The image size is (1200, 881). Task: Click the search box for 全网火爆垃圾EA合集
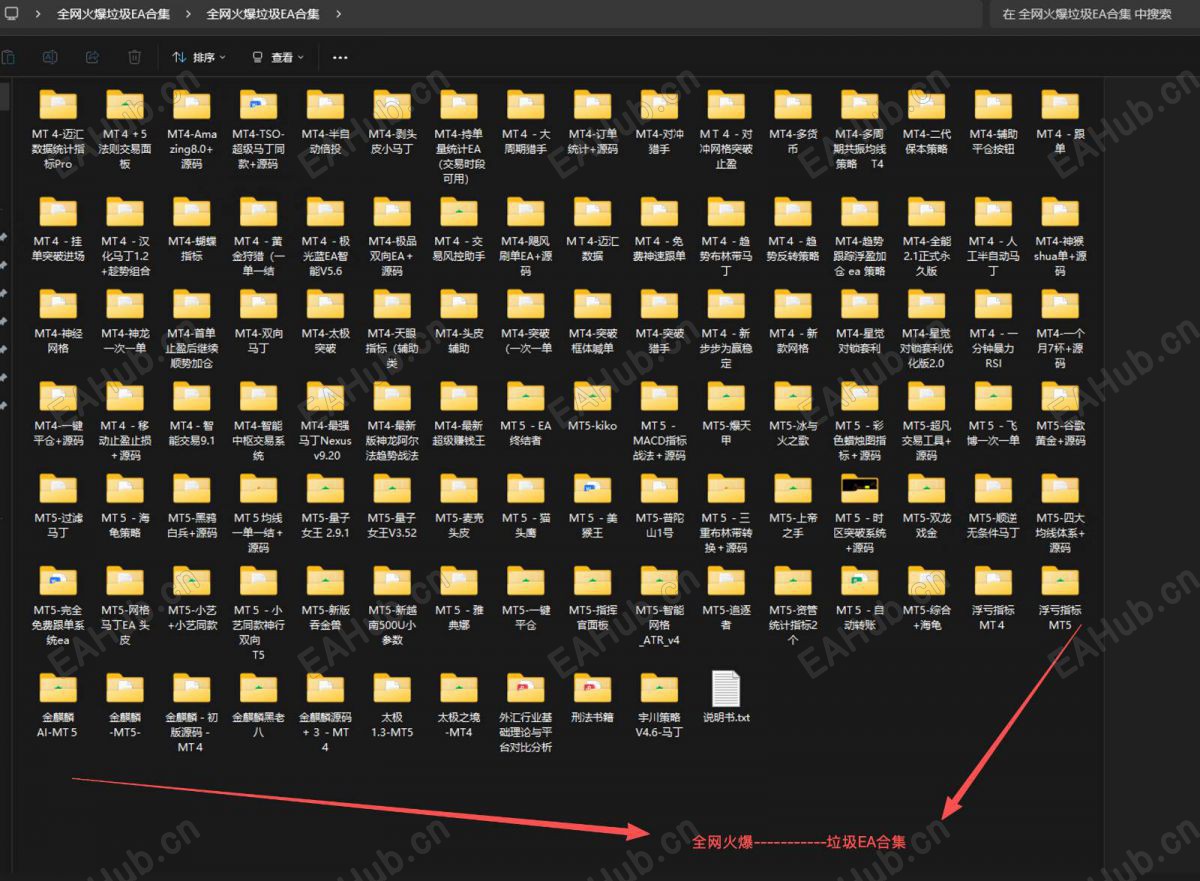[1094, 15]
